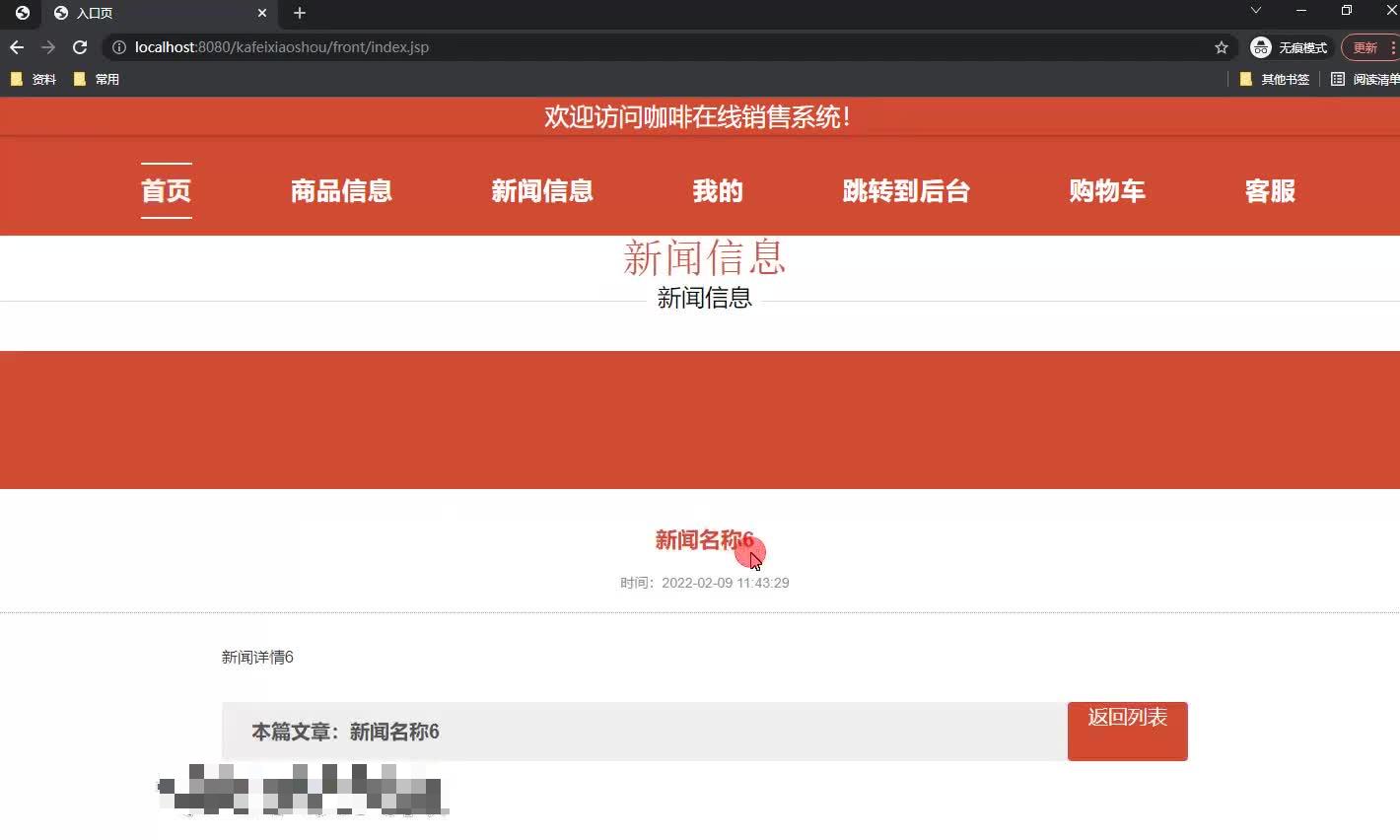Open the tab search chevron in title bar

tap(1255, 11)
